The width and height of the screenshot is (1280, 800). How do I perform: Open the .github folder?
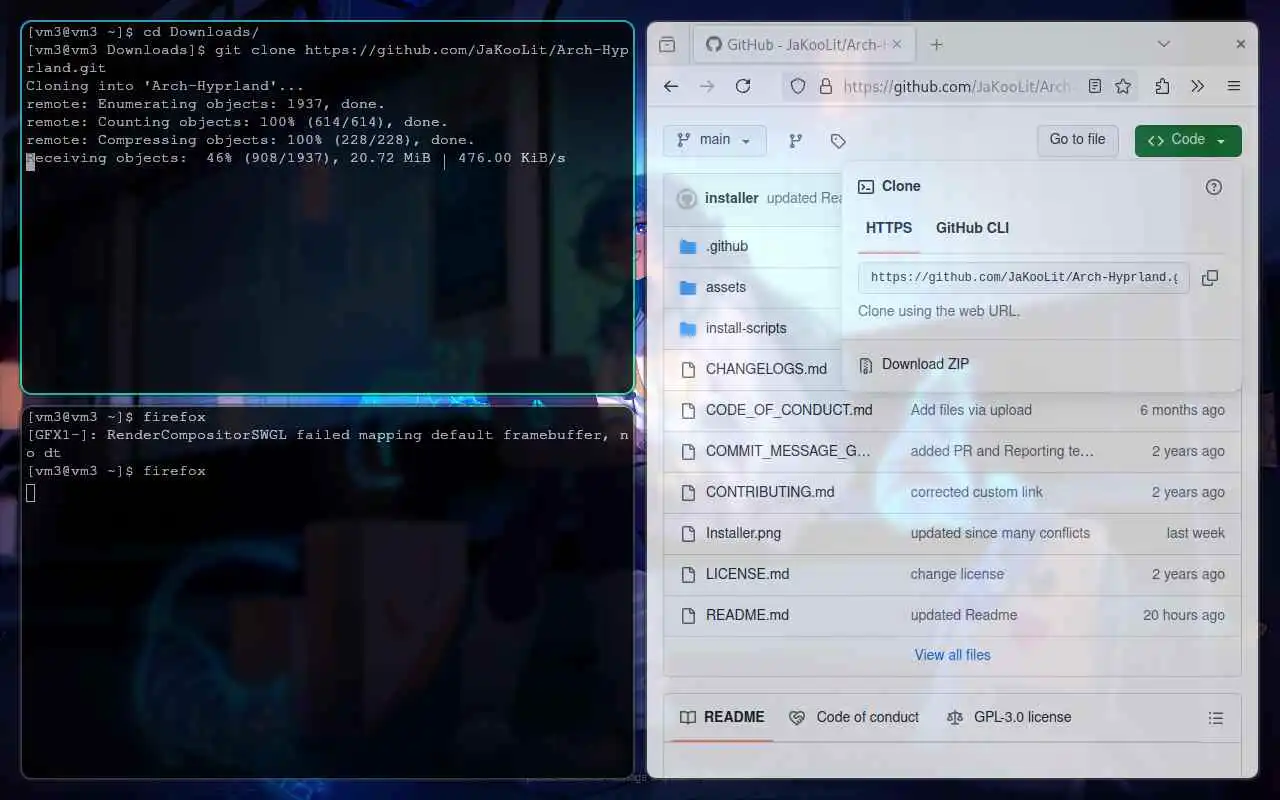[727, 246]
